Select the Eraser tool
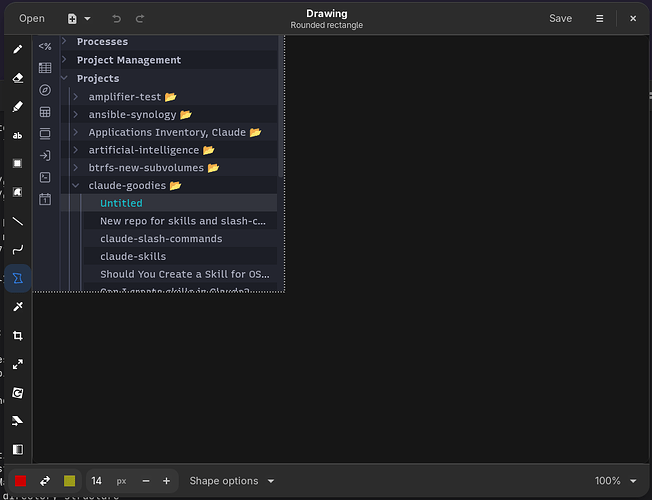Viewport: 652px width, 500px height. (x=17, y=78)
